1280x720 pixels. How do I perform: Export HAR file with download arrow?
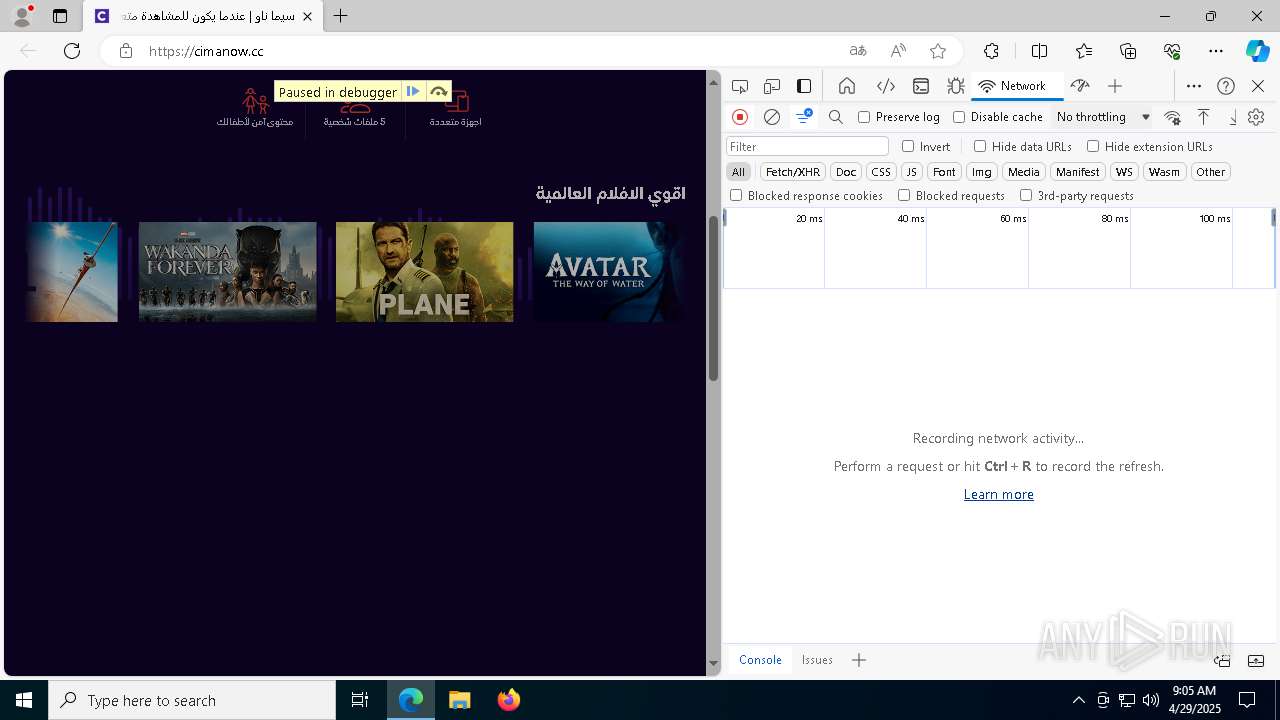(x=1232, y=117)
